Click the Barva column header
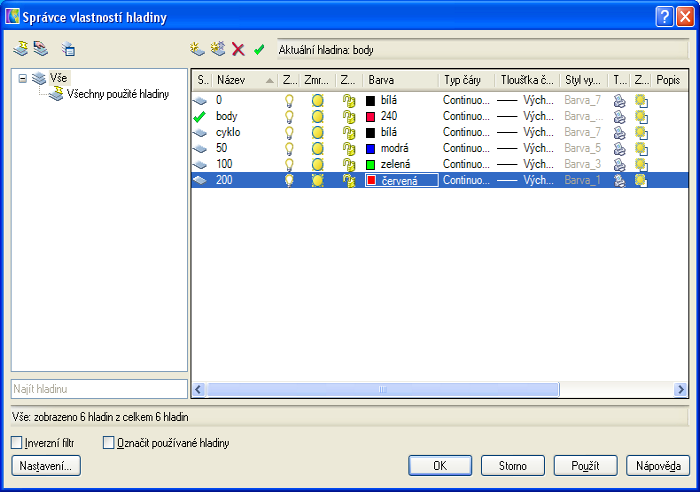Screen dimensions: 700x492 [400, 79]
